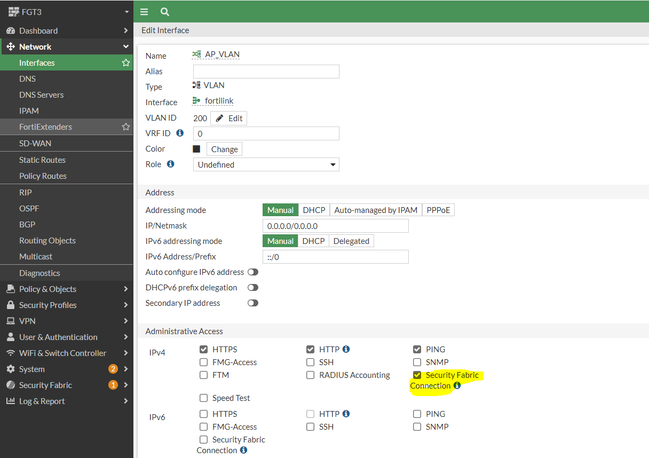Toggle the hamburger menu icon
Screen dimensions: 649x458
(144, 12)
